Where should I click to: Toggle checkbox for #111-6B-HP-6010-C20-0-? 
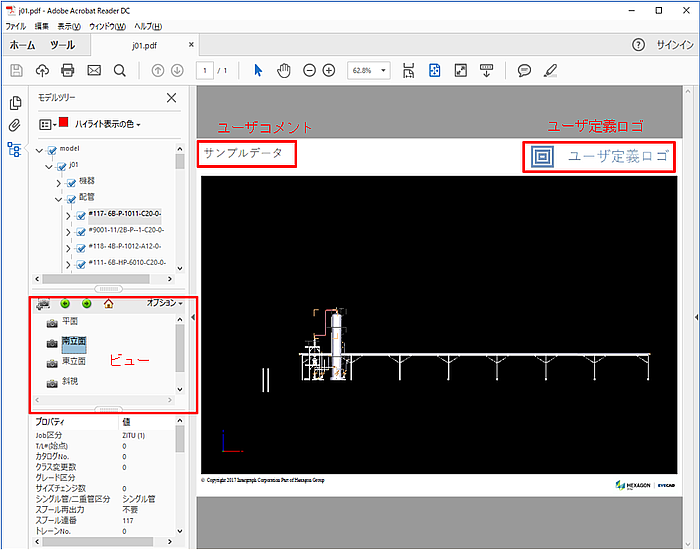[x=81, y=264]
